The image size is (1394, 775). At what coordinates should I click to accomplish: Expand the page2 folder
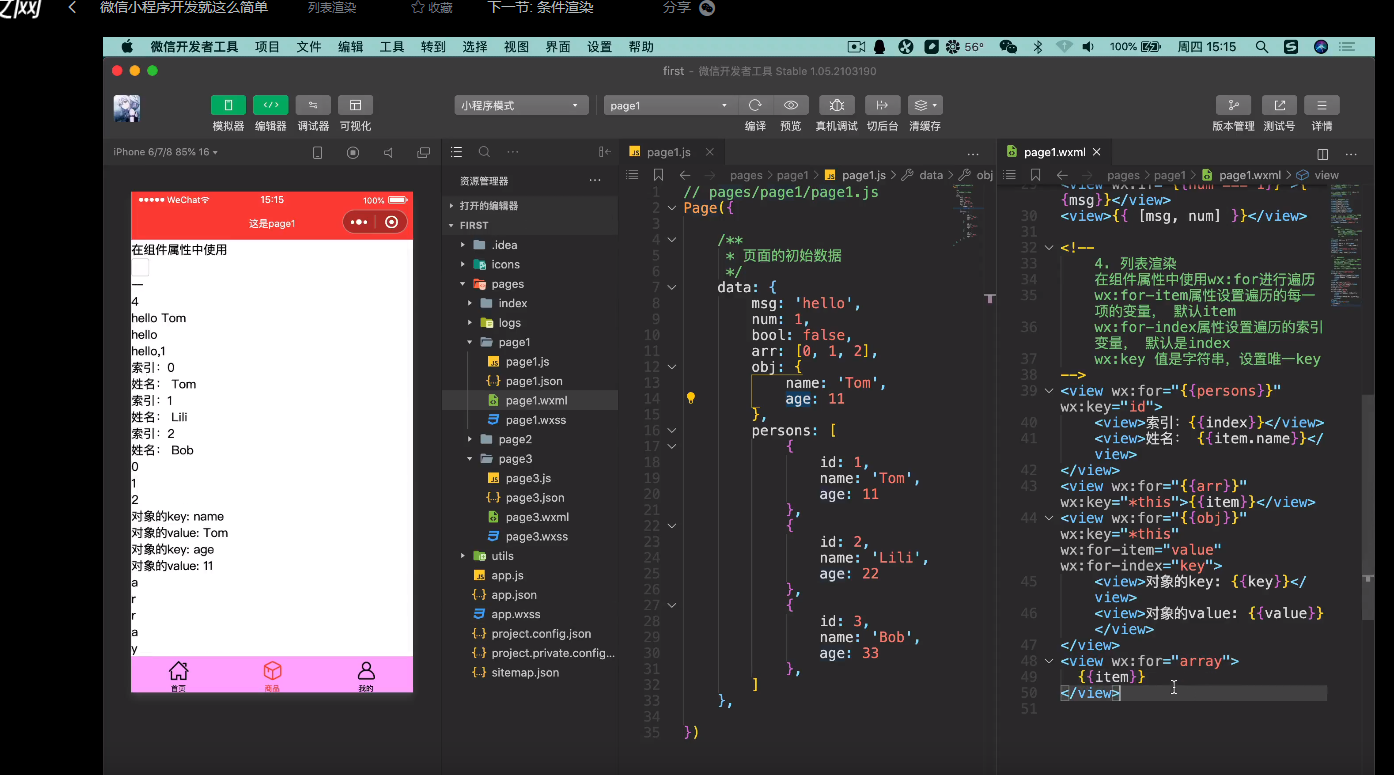514,439
